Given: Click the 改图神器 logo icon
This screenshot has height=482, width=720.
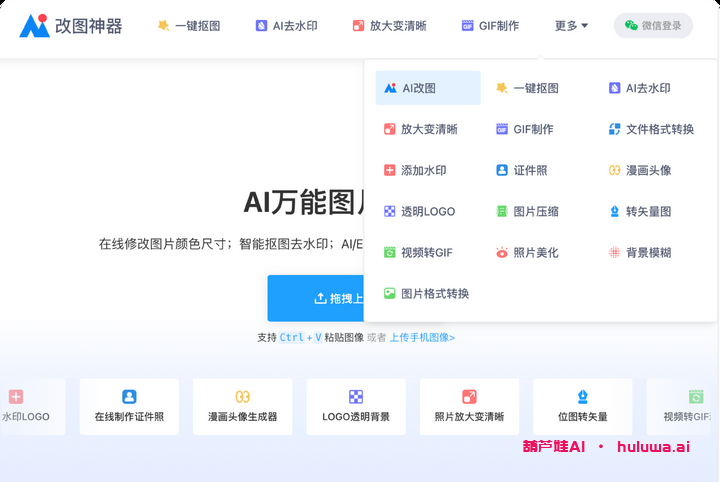Looking at the screenshot, I should (34, 26).
